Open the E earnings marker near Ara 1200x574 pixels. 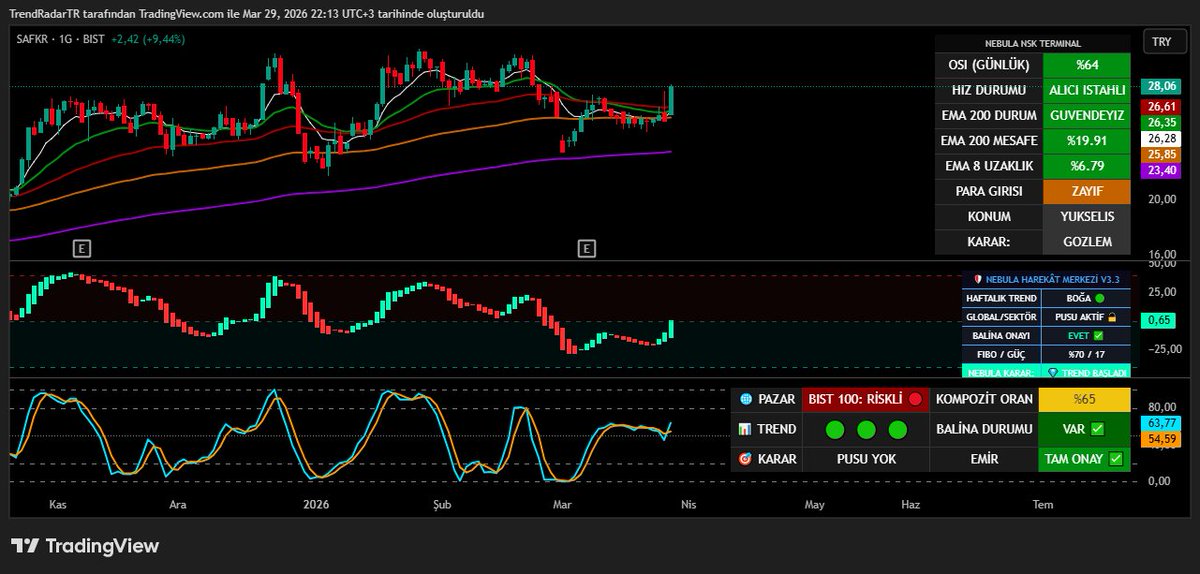tap(82, 247)
